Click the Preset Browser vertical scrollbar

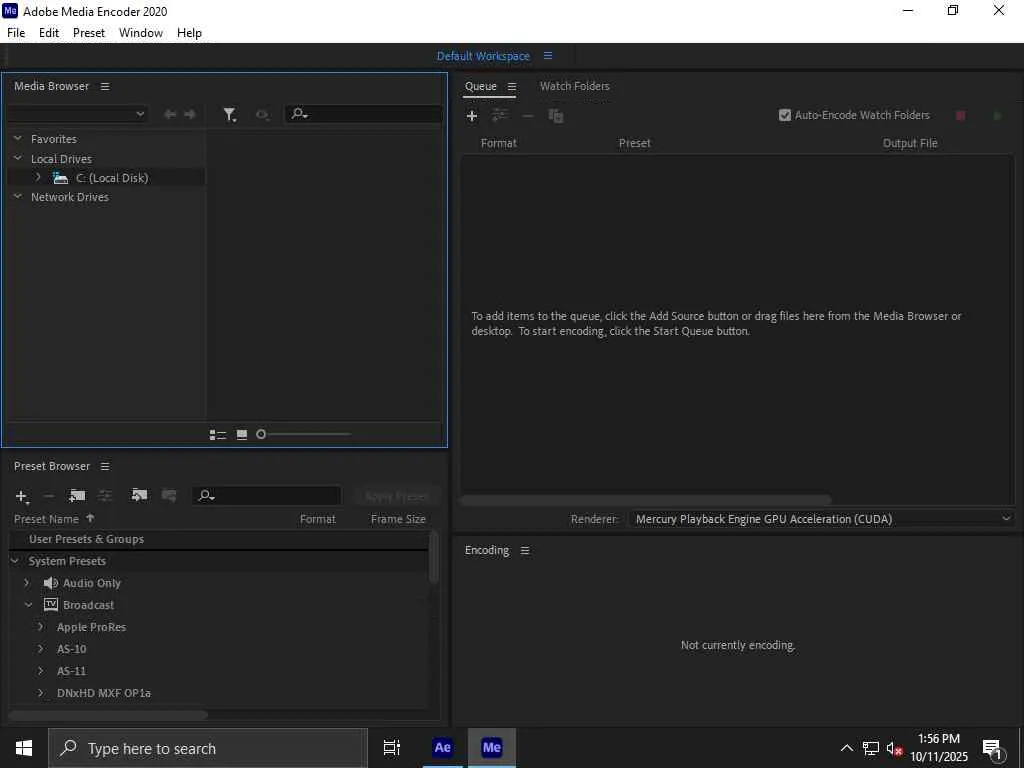pos(434,557)
